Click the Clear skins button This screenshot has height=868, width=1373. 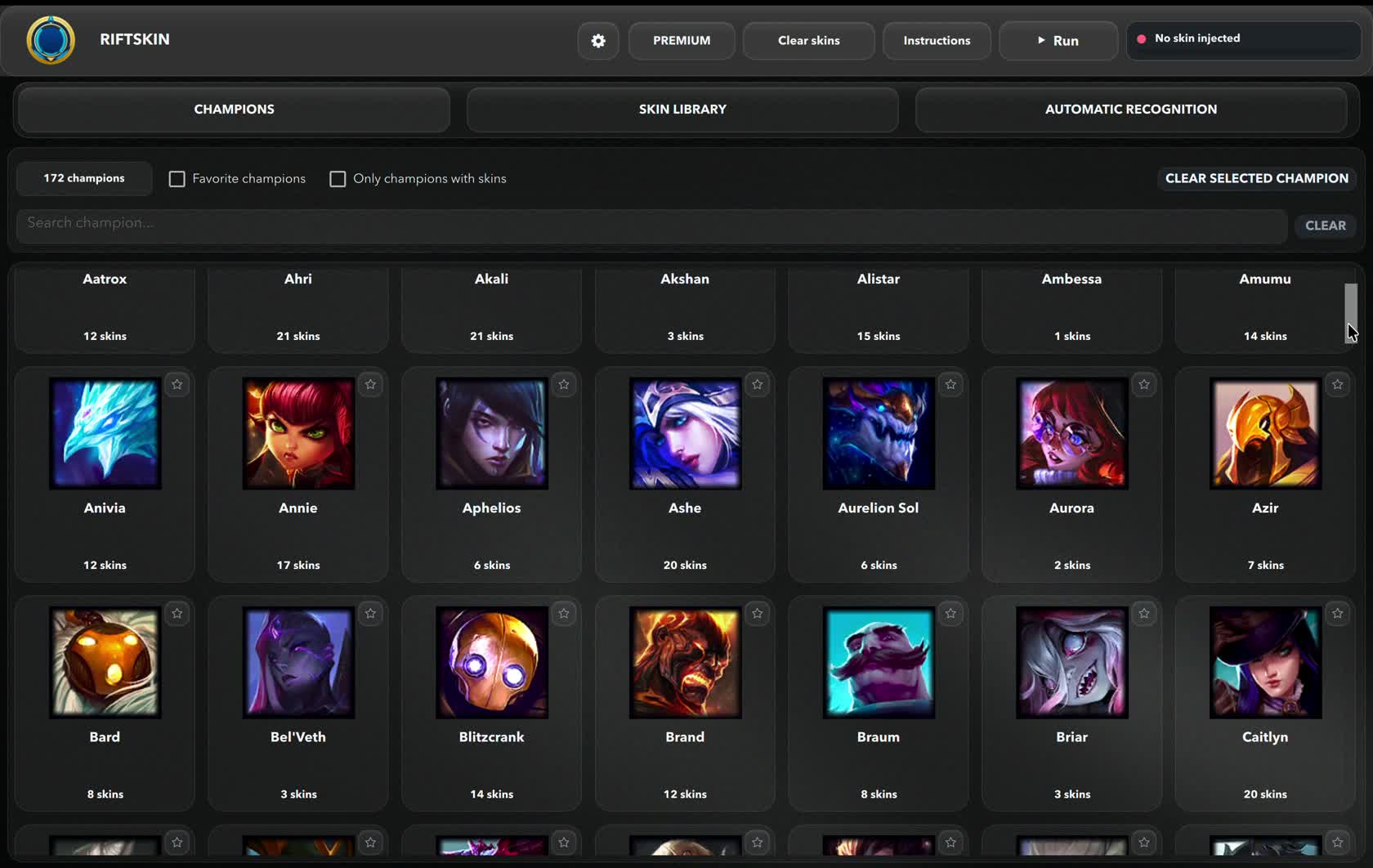tap(808, 41)
